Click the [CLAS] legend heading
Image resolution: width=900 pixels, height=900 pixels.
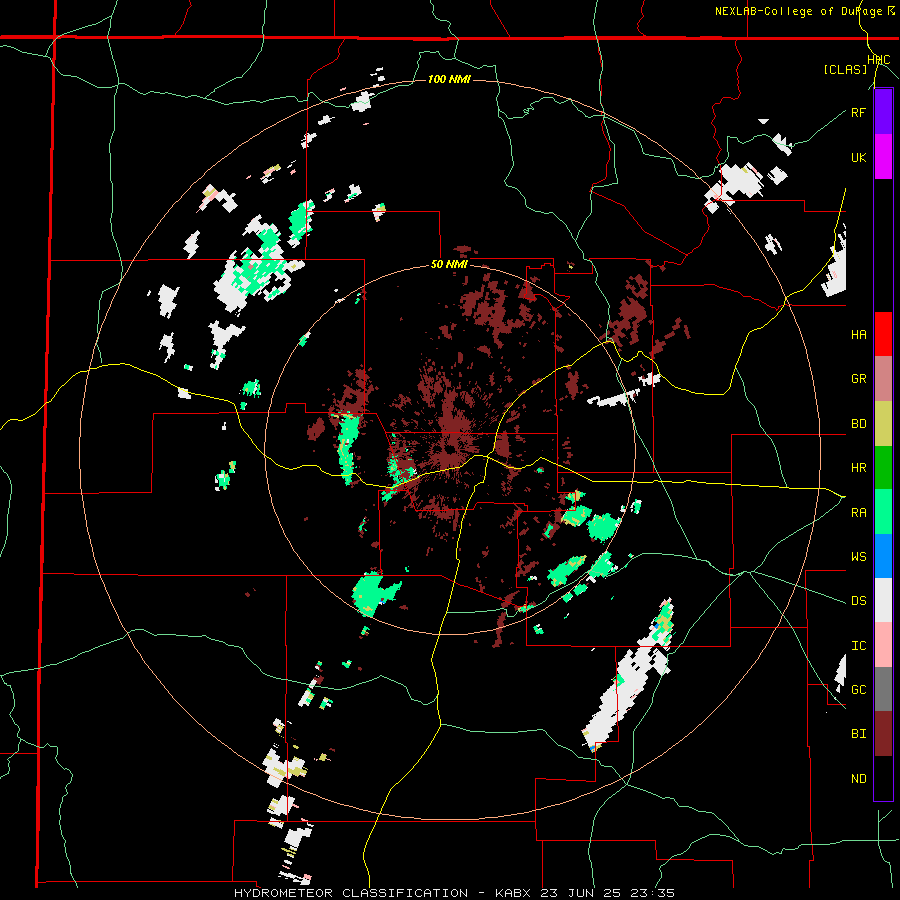(845, 69)
